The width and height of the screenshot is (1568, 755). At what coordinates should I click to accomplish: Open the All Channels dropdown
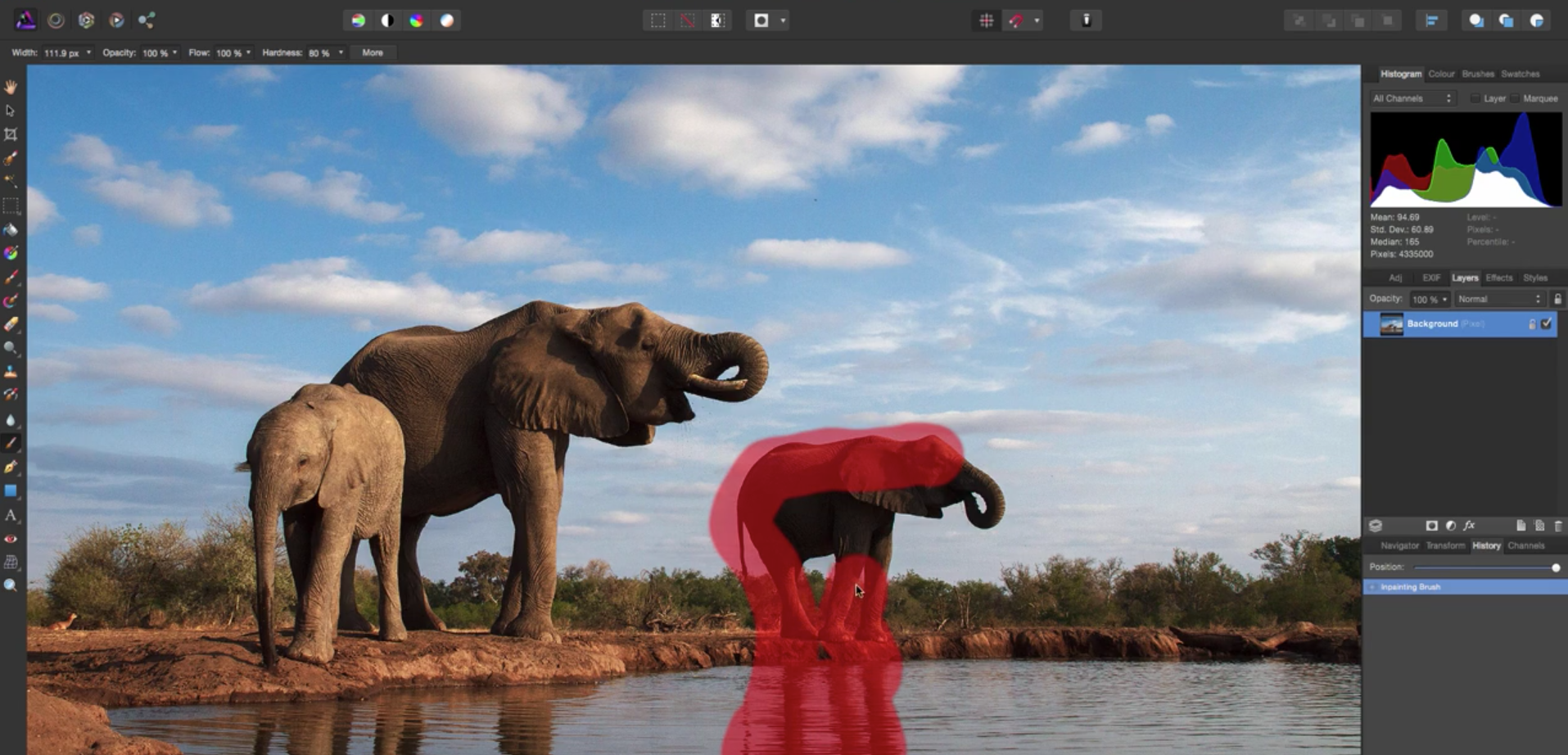click(x=1412, y=98)
